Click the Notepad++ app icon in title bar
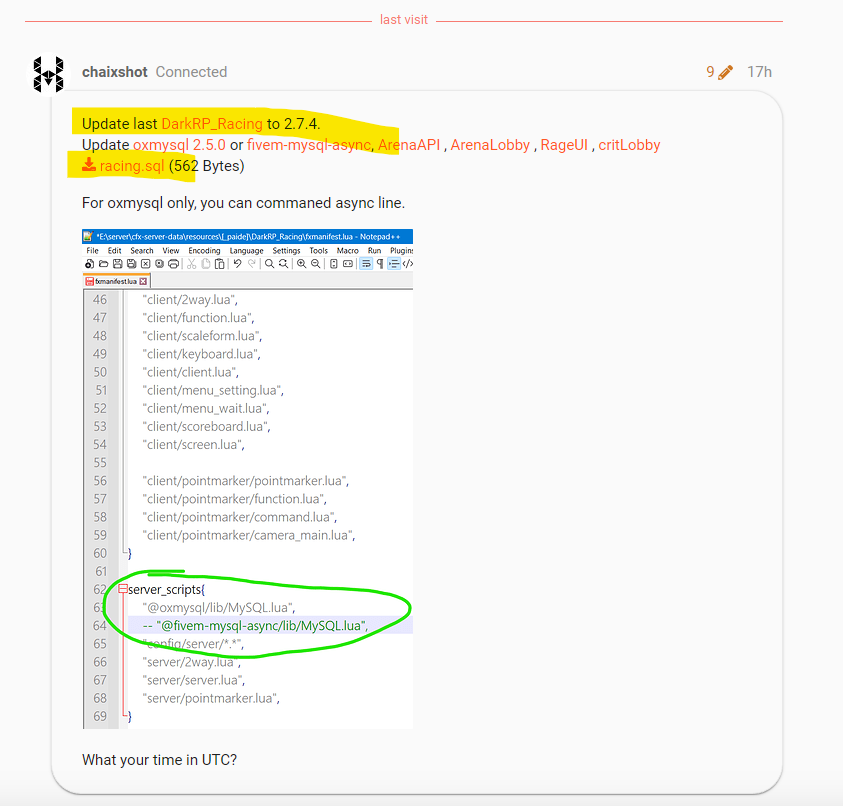Screen dimensions: 843x806 pos(88,237)
